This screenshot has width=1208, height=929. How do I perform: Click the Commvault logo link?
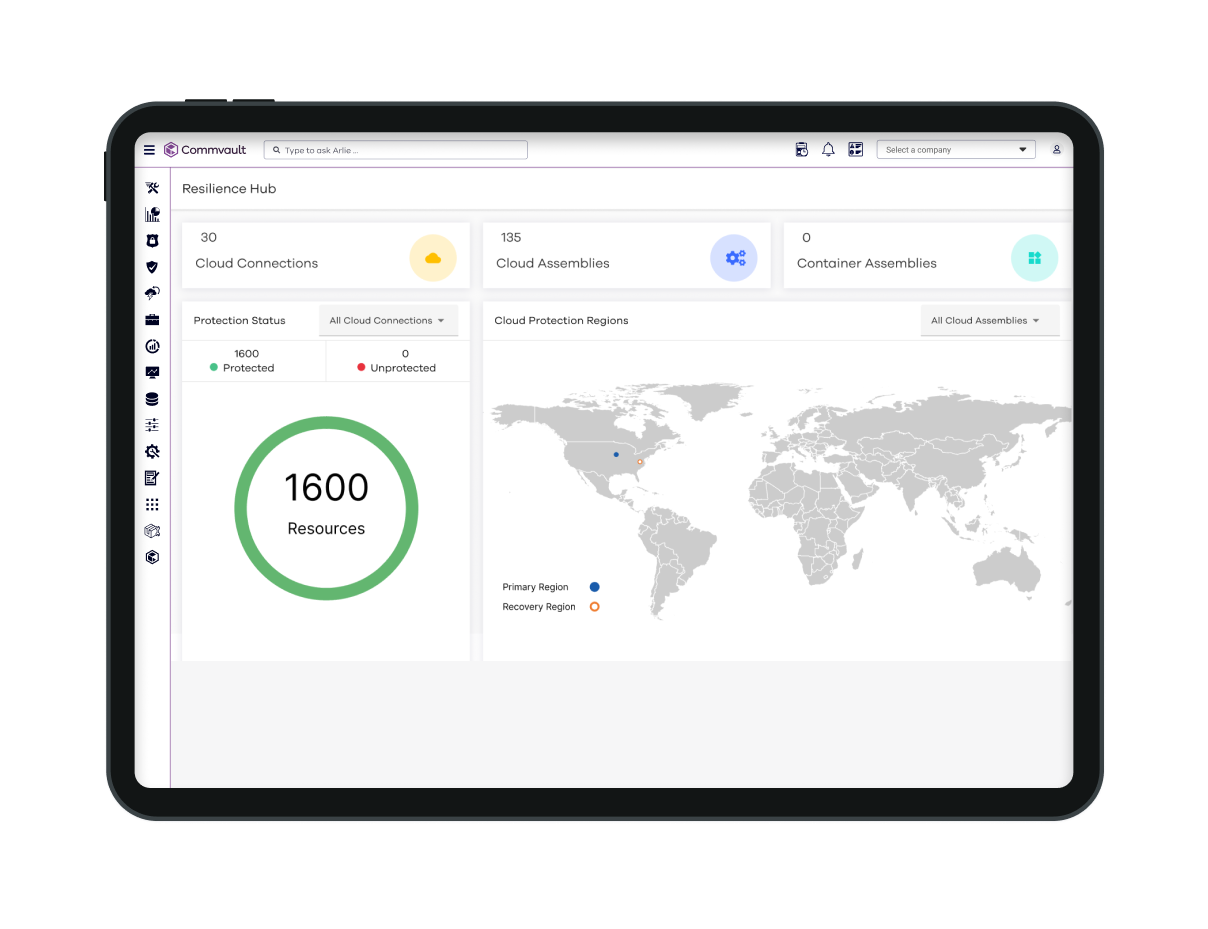pyautogui.click(x=205, y=150)
